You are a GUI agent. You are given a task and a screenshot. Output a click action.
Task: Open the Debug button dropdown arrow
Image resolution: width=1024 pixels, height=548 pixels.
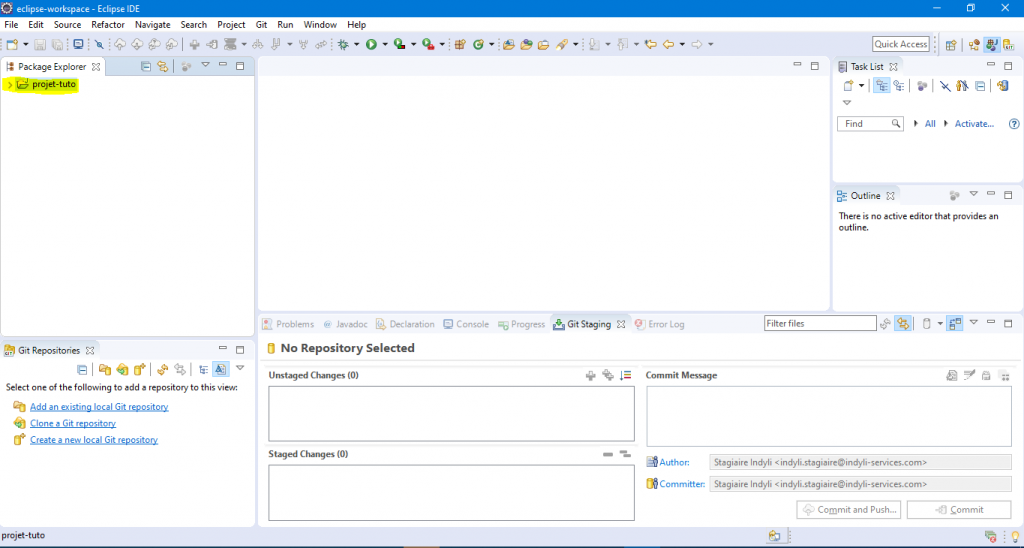[x=357, y=44]
